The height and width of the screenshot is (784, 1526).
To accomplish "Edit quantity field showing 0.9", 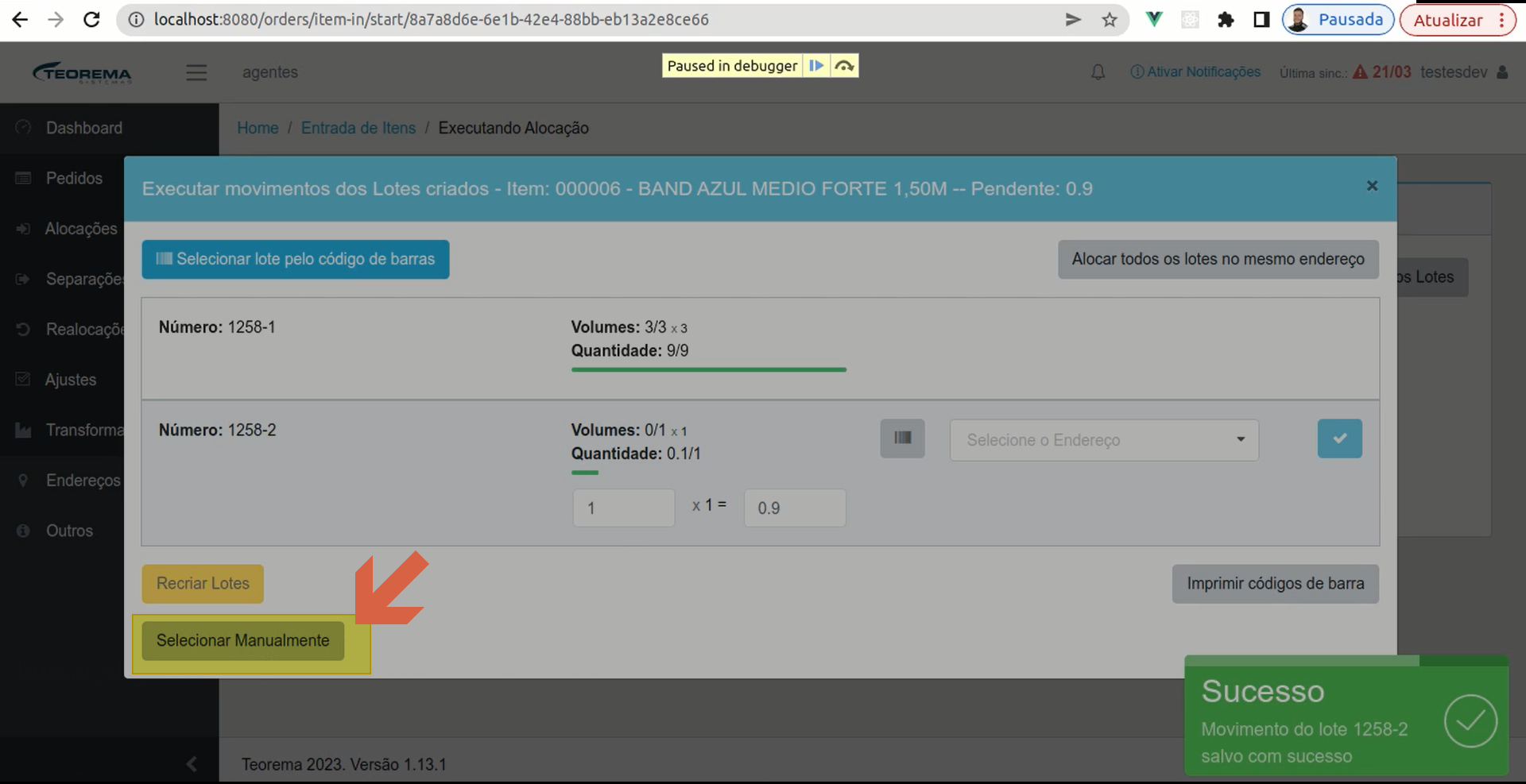I will (795, 508).
